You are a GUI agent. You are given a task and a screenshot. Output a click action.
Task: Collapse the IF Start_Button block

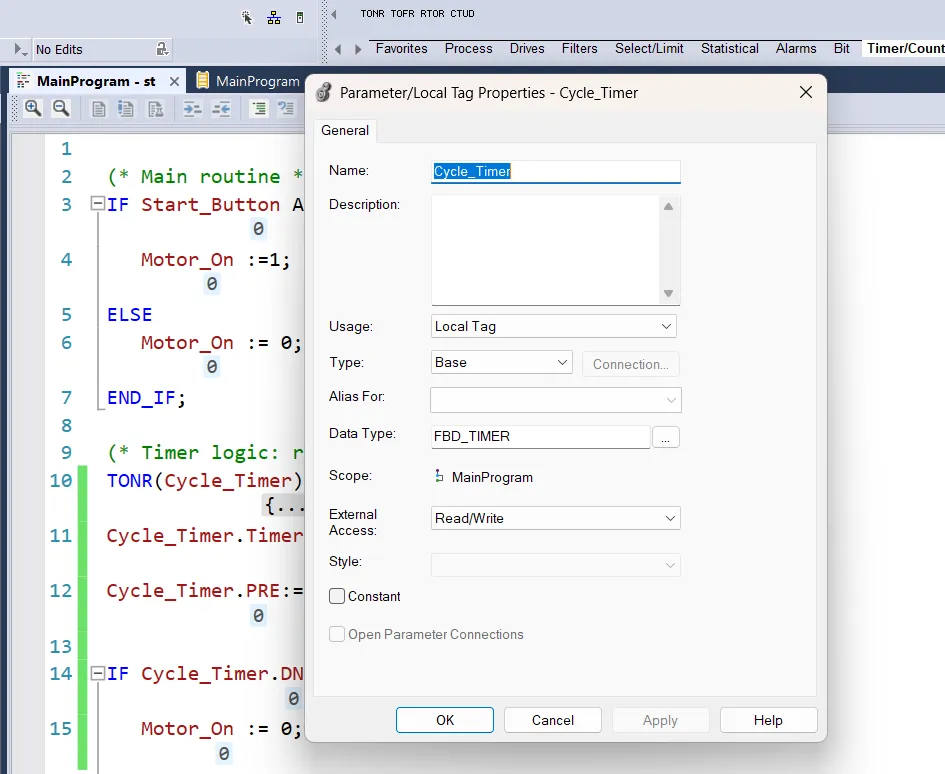pyautogui.click(x=97, y=203)
